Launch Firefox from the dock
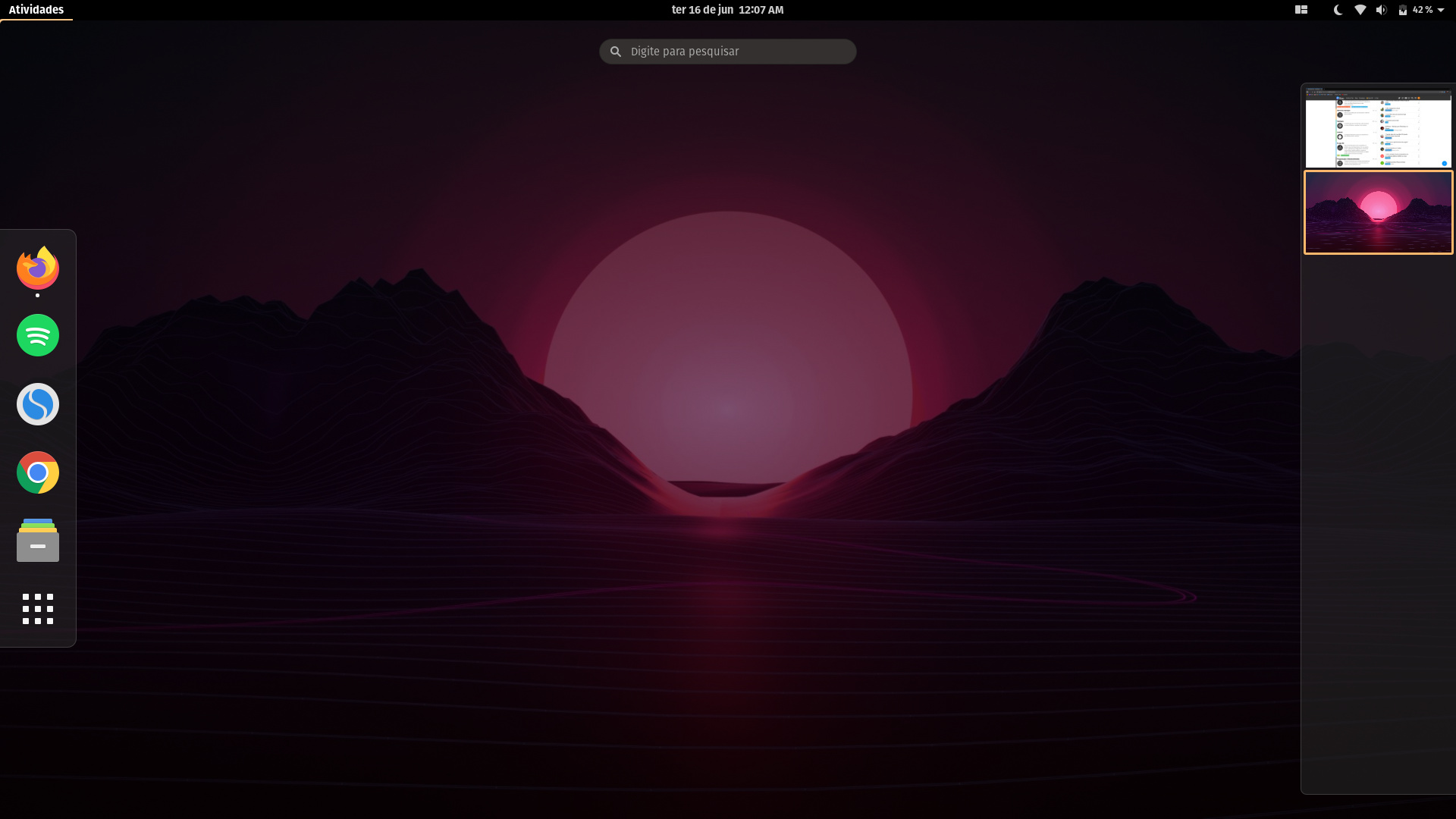Image resolution: width=1456 pixels, height=819 pixels. click(x=38, y=268)
